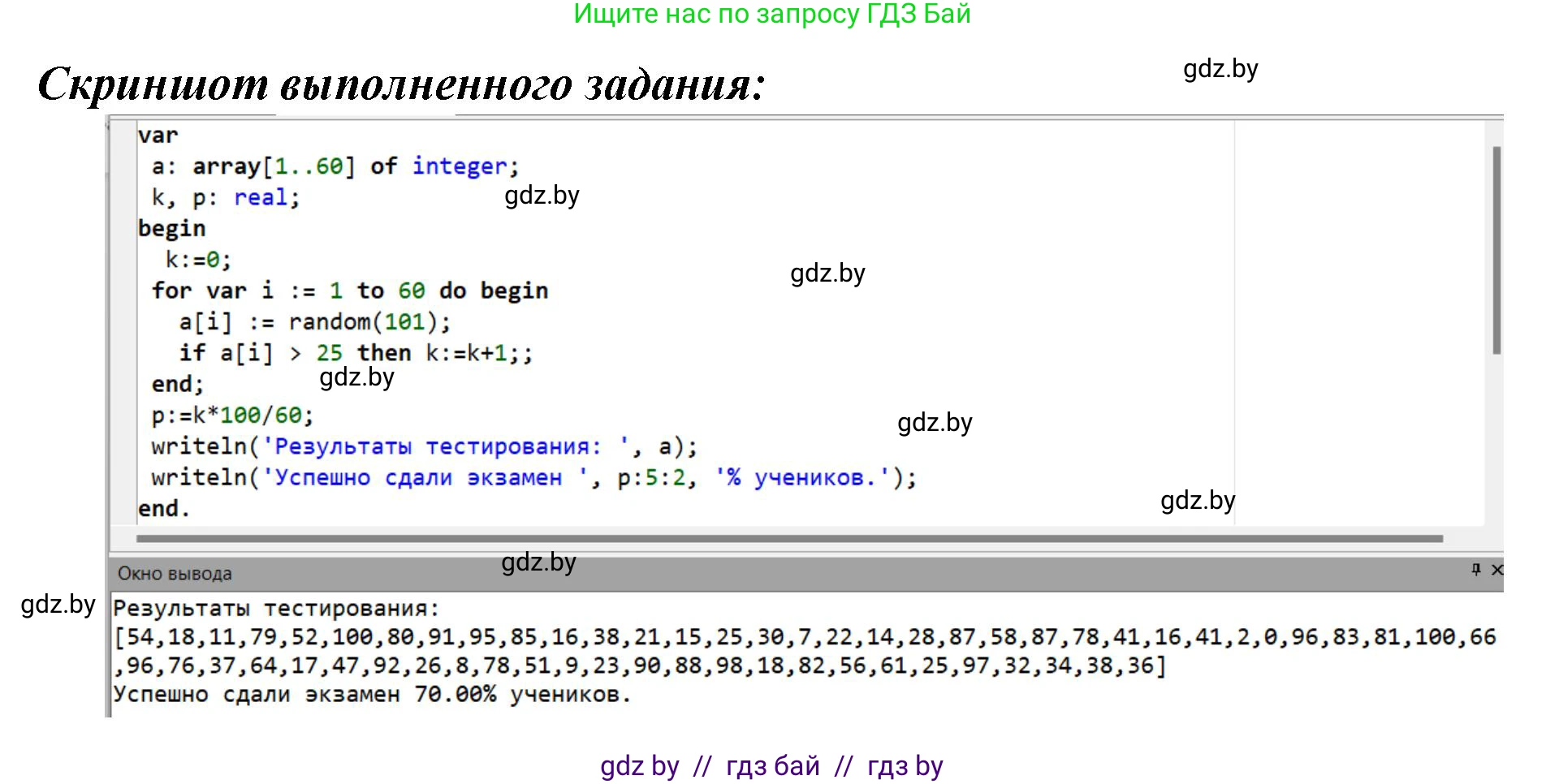Click the random(101) assignment line
The width and height of the screenshot is (1546, 784).
click(314, 322)
